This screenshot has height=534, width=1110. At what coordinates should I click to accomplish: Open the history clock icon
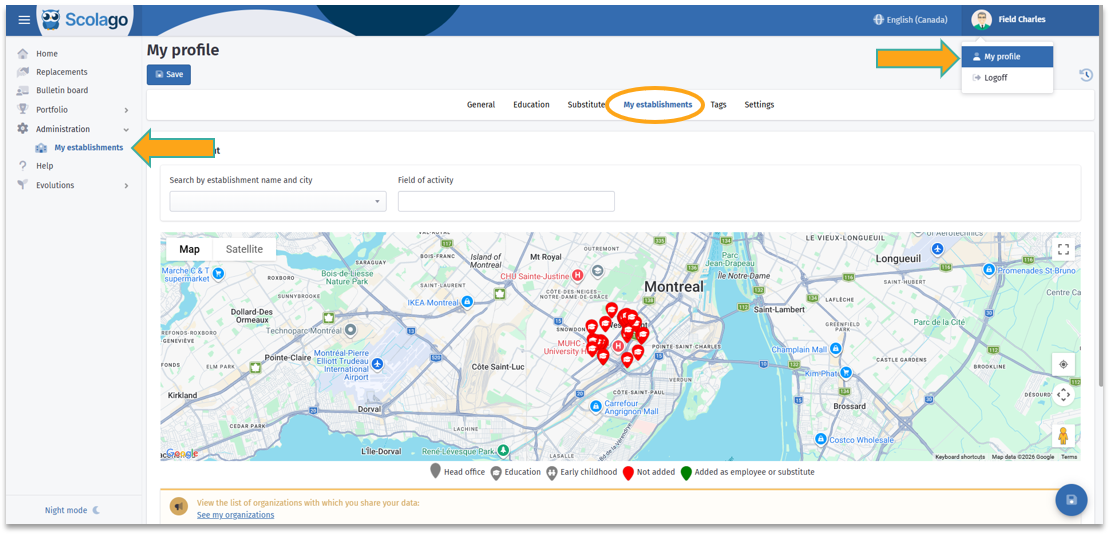pos(1086,75)
